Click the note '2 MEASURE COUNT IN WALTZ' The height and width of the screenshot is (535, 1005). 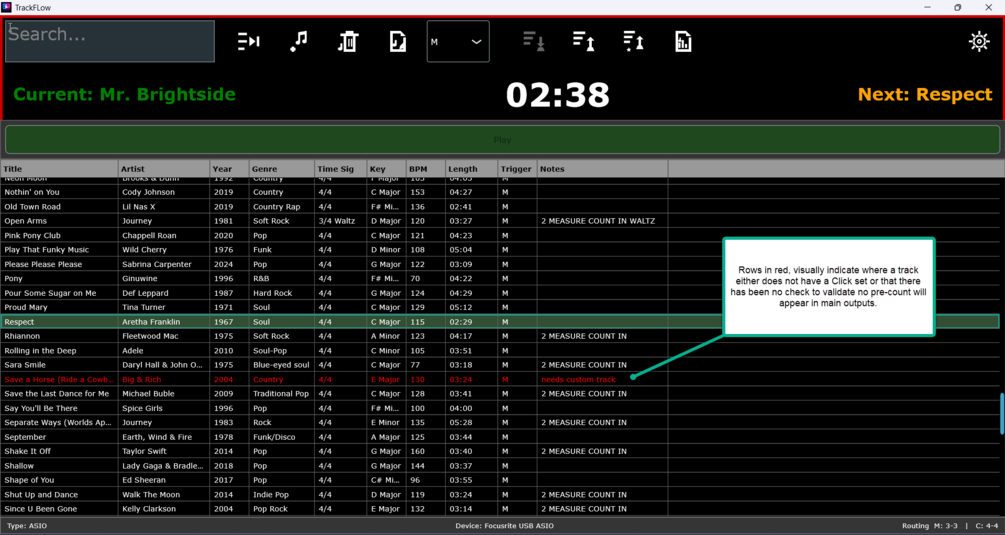click(598, 221)
